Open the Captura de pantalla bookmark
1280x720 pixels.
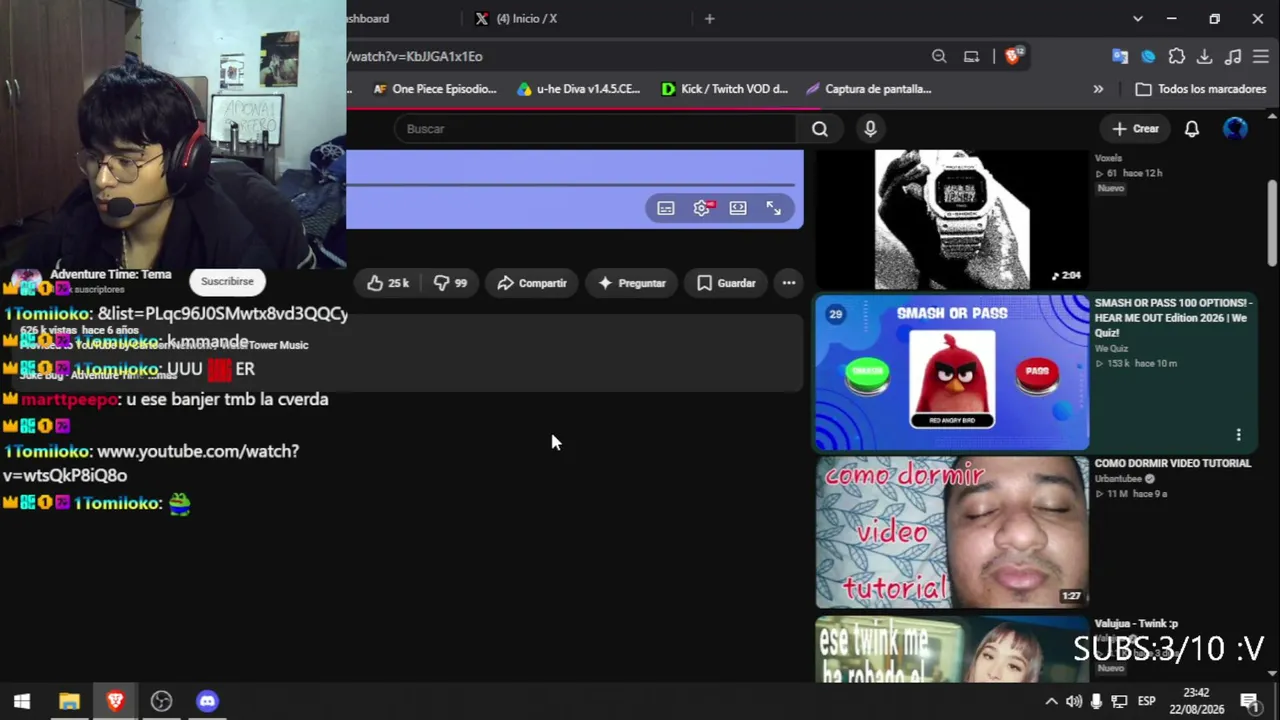[868, 89]
